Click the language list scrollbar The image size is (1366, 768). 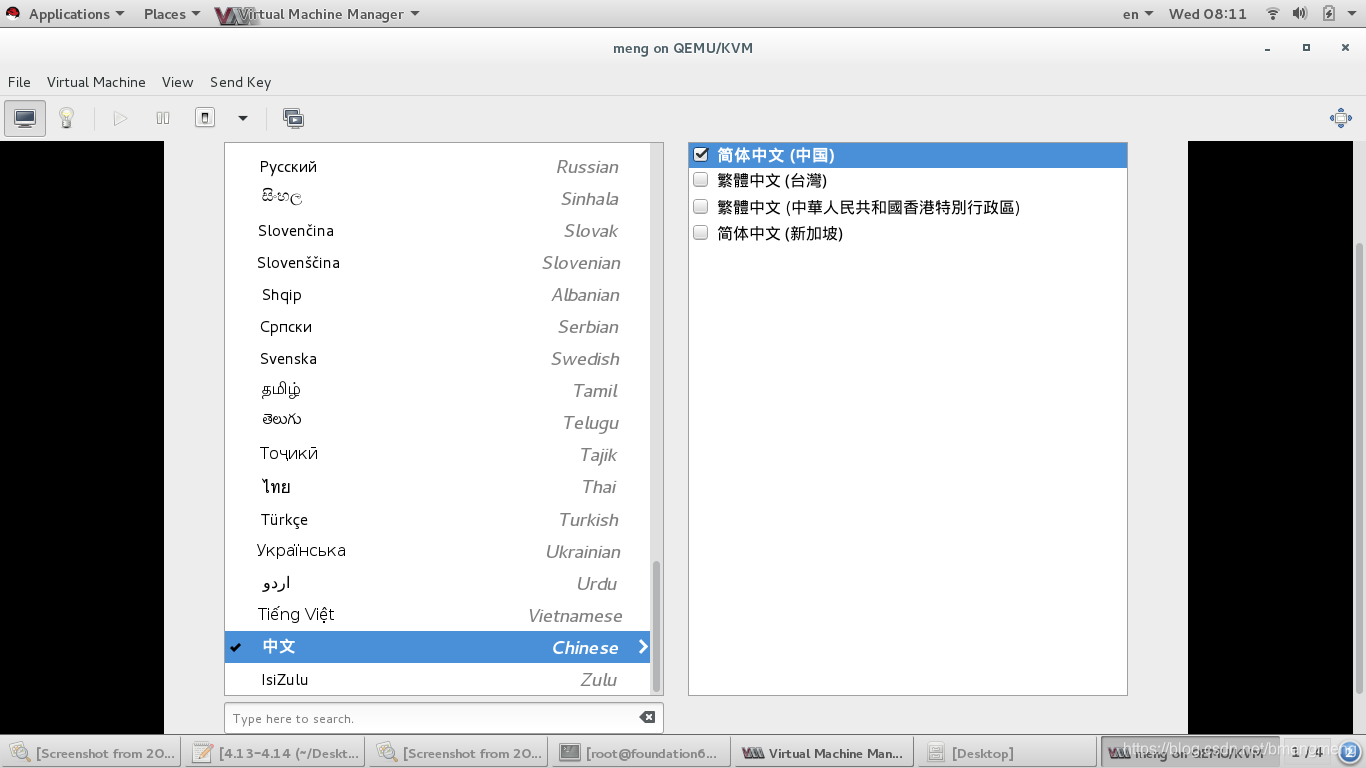[x=656, y=625]
